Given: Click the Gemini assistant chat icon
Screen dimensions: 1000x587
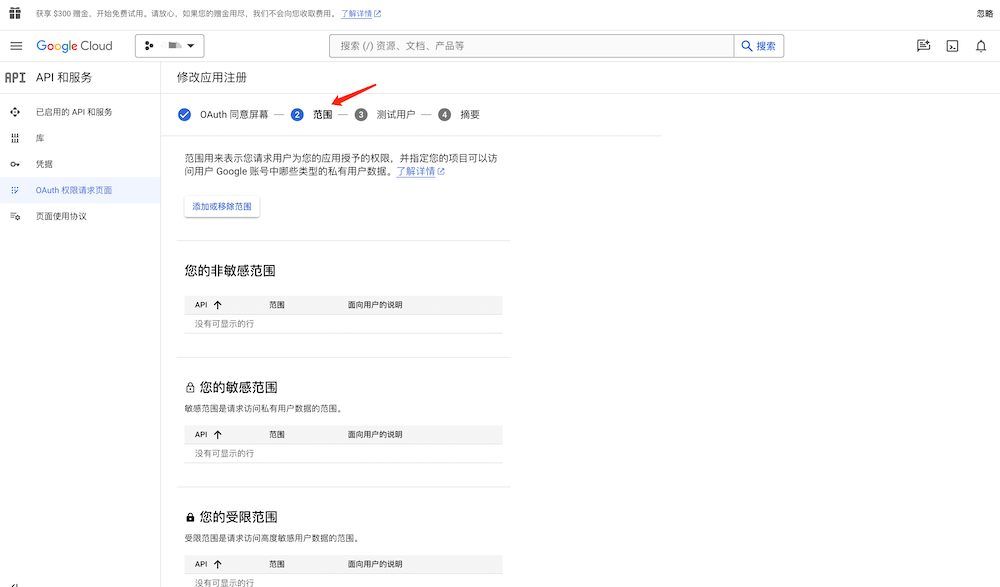Looking at the screenshot, I should pyautogui.click(x=924, y=46).
